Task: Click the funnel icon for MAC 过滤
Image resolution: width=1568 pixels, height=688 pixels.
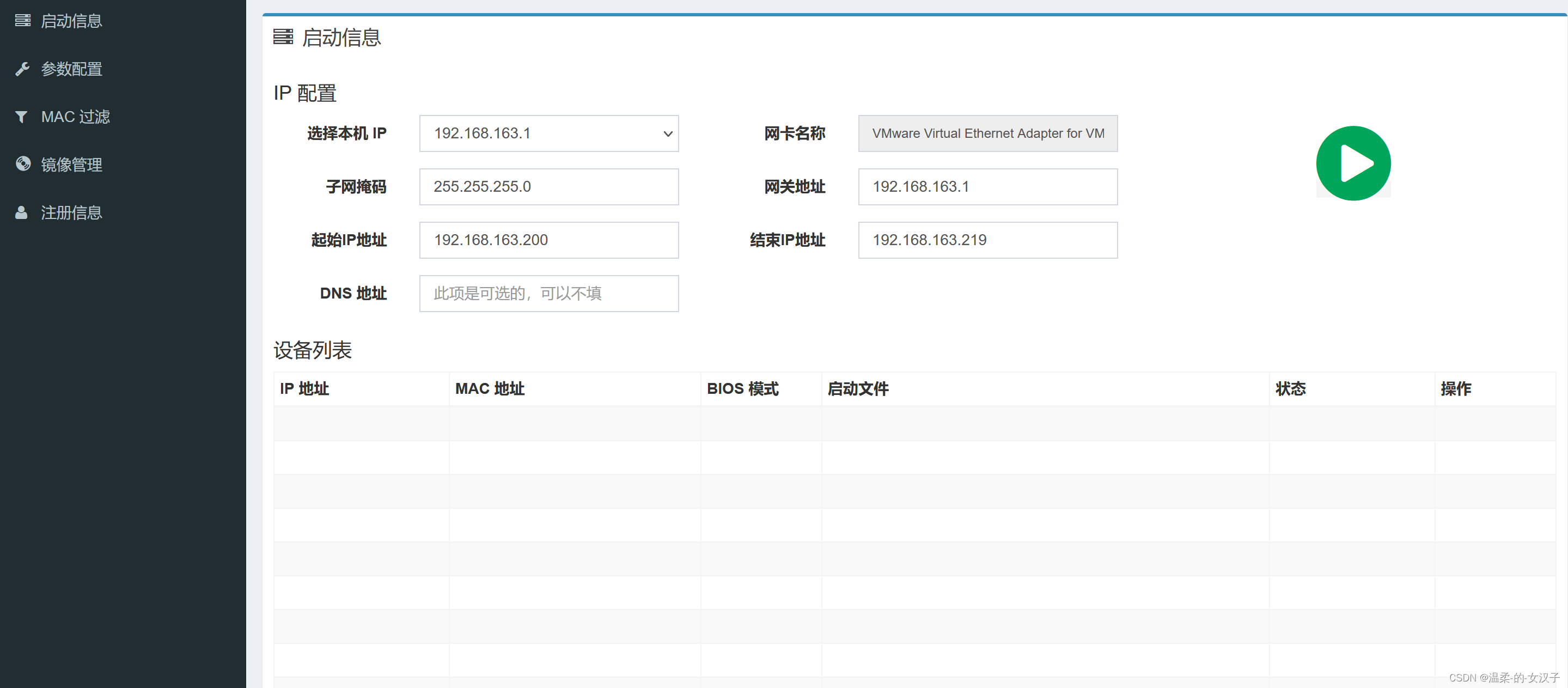Action: [21, 117]
